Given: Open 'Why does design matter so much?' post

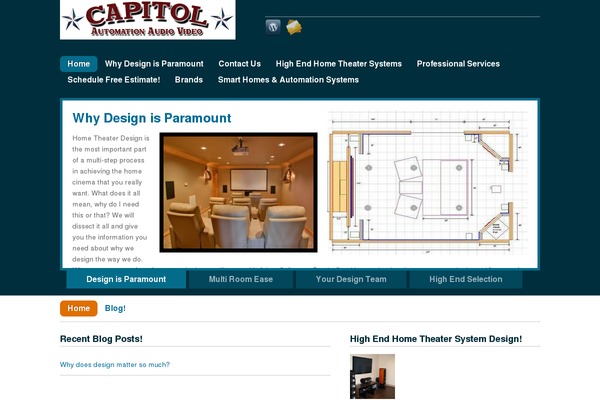Looking at the screenshot, I should 115,365.
